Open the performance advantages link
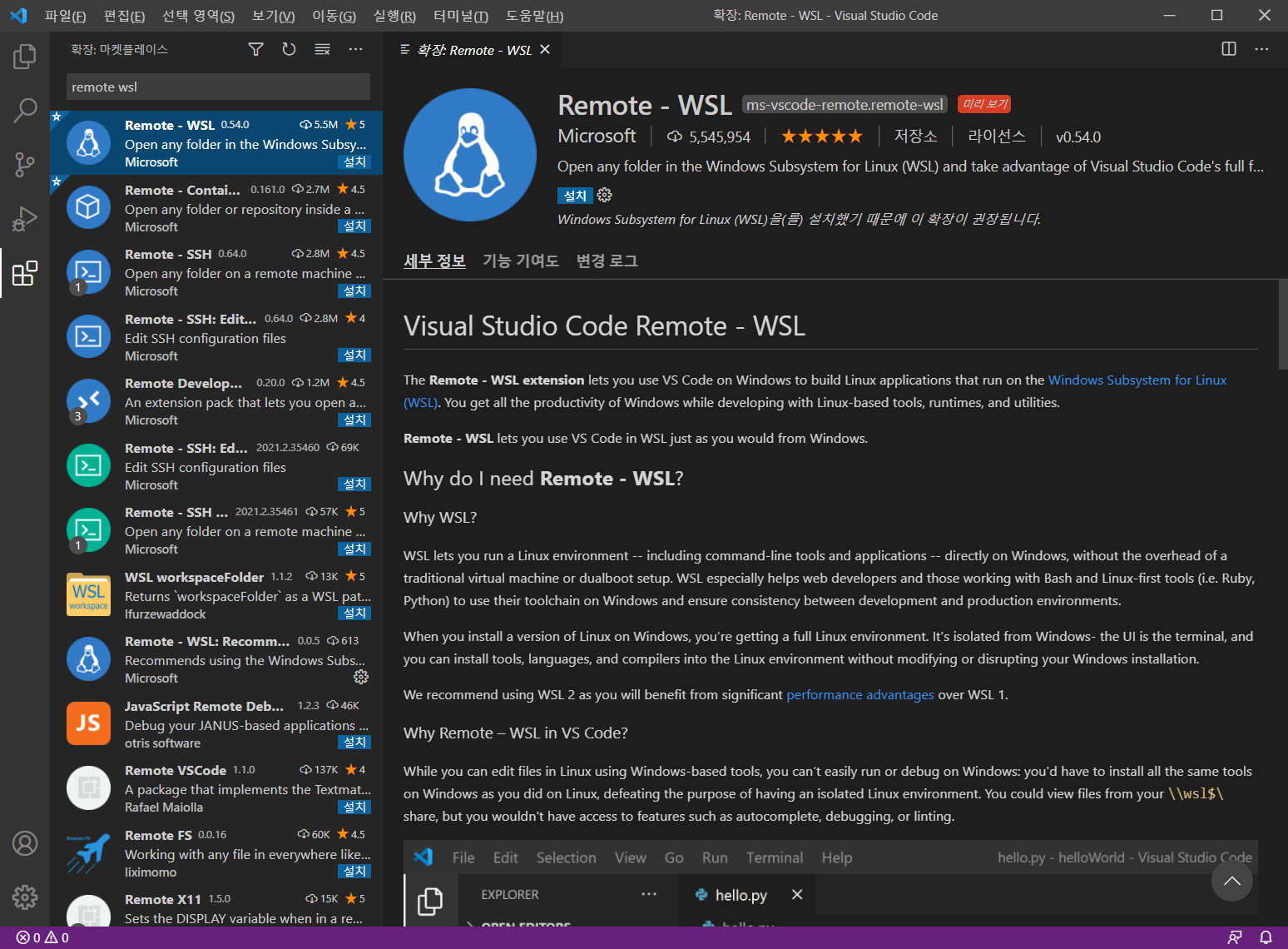 coord(860,694)
